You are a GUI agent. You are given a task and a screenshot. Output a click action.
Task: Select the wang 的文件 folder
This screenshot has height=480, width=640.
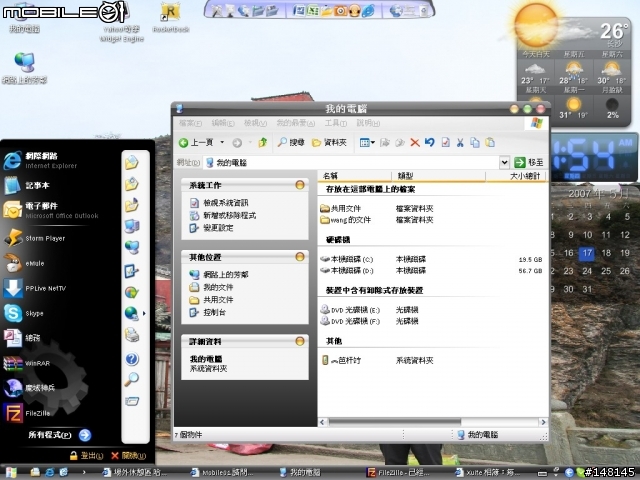[x=345, y=220]
